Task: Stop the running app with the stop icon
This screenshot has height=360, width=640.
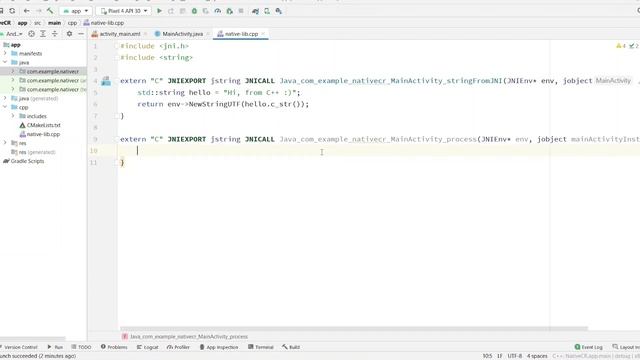Action: [x=241, y=11]
